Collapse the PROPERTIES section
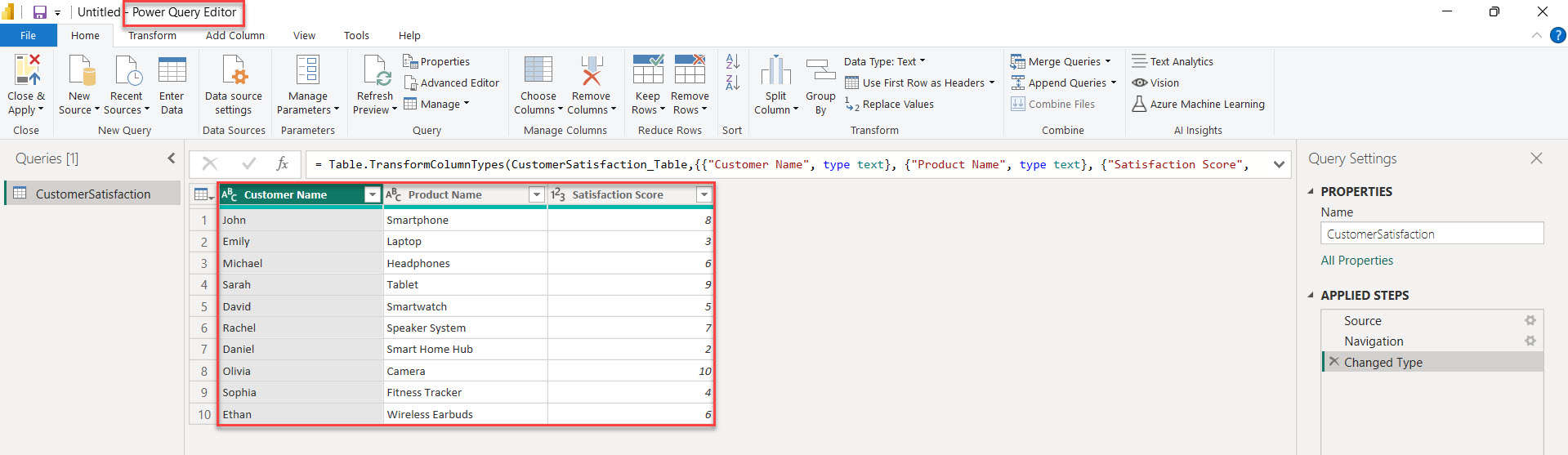This screenshot has height=455, width=1568. pyautogui.click(x=1311, y=191)
